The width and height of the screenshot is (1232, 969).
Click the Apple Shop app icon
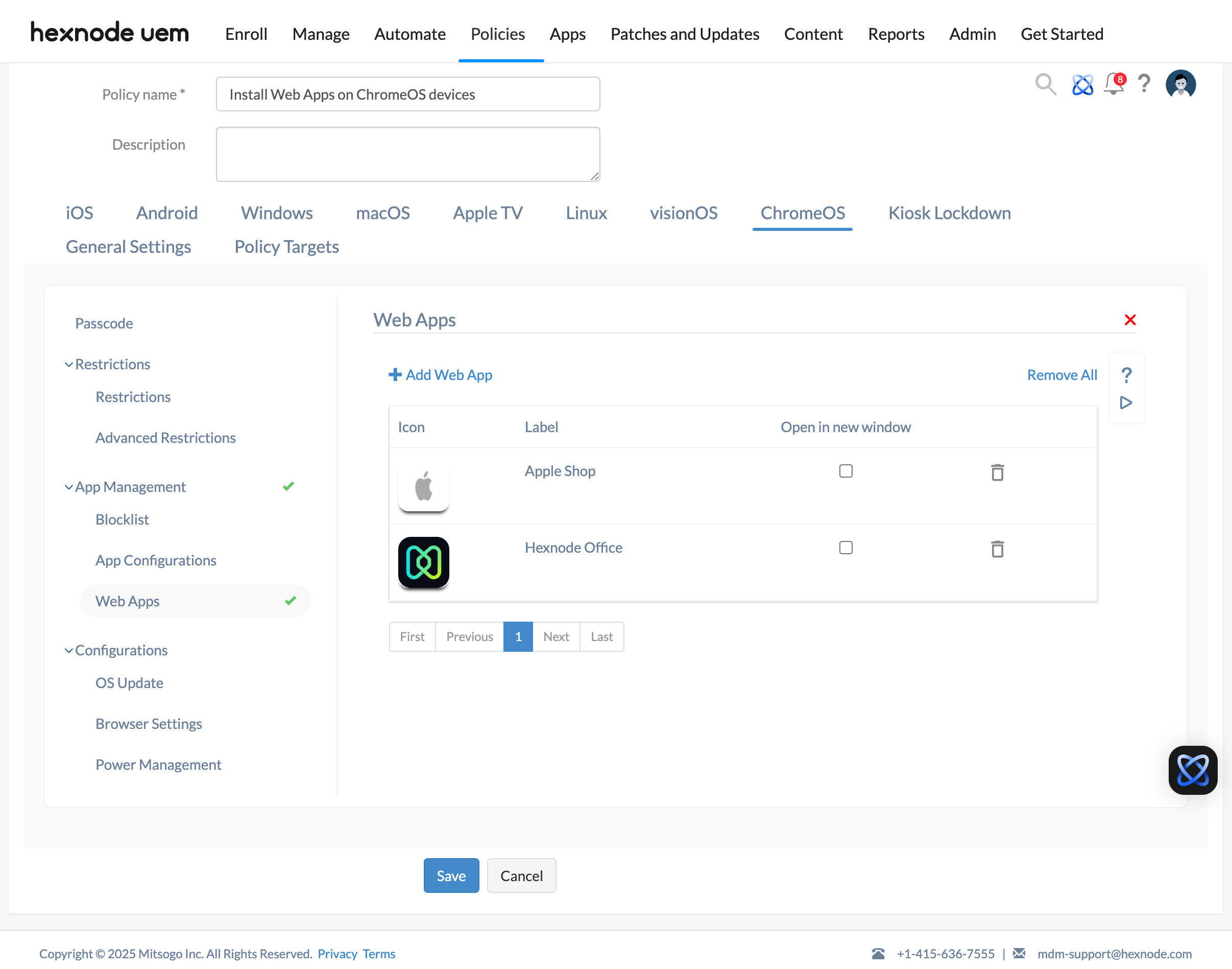(424, 486)
